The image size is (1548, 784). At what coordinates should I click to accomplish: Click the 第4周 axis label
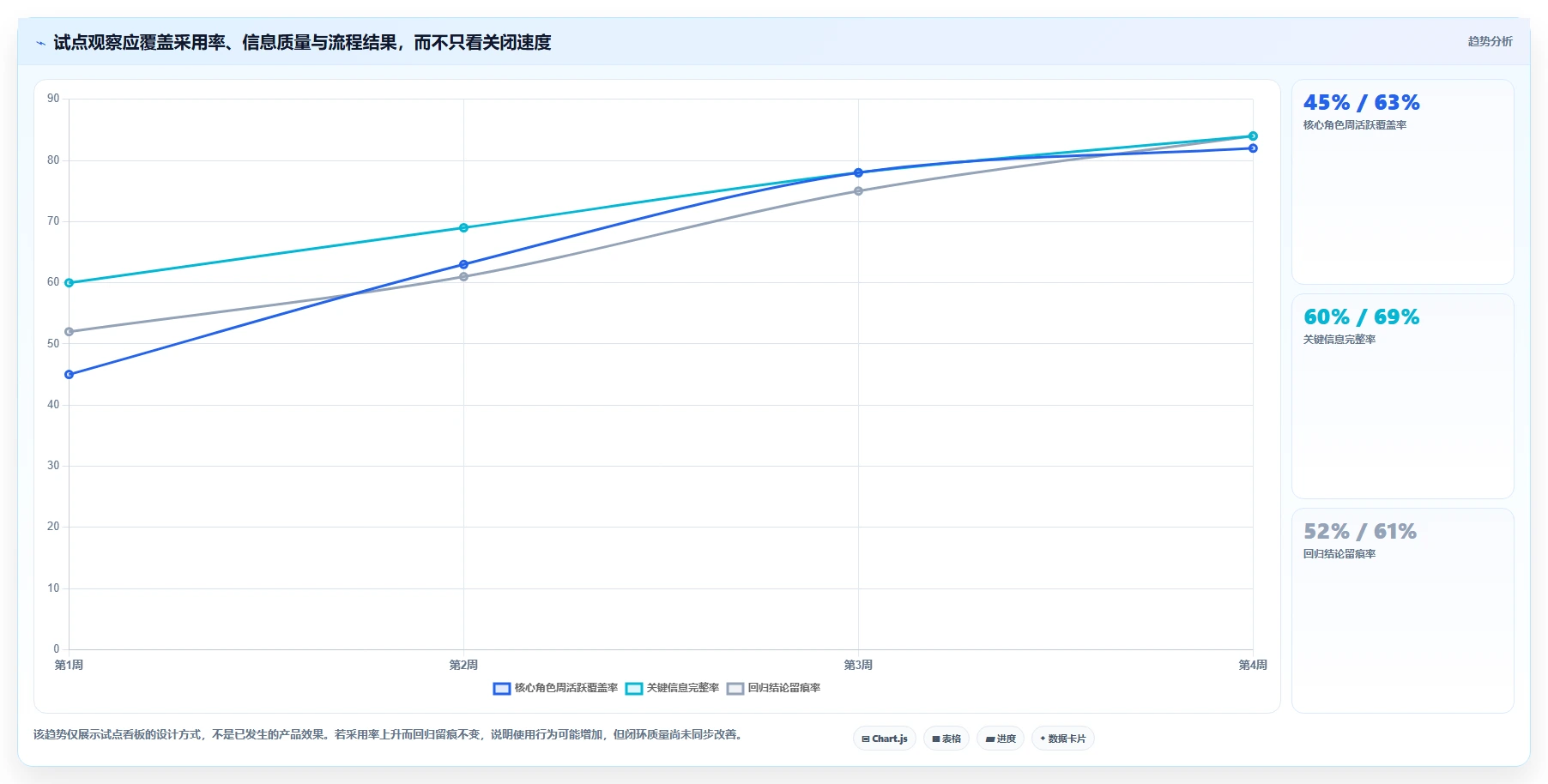pos(1253,666)
